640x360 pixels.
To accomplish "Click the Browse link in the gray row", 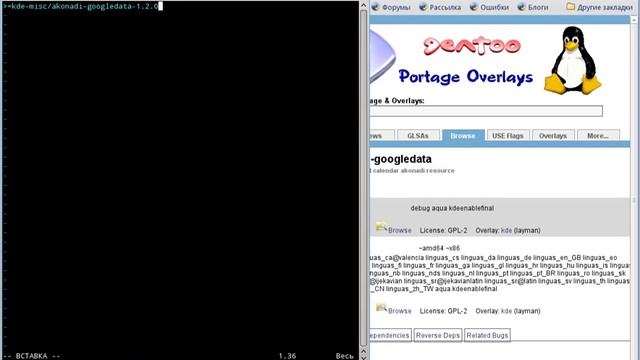I will click(400, 231).
